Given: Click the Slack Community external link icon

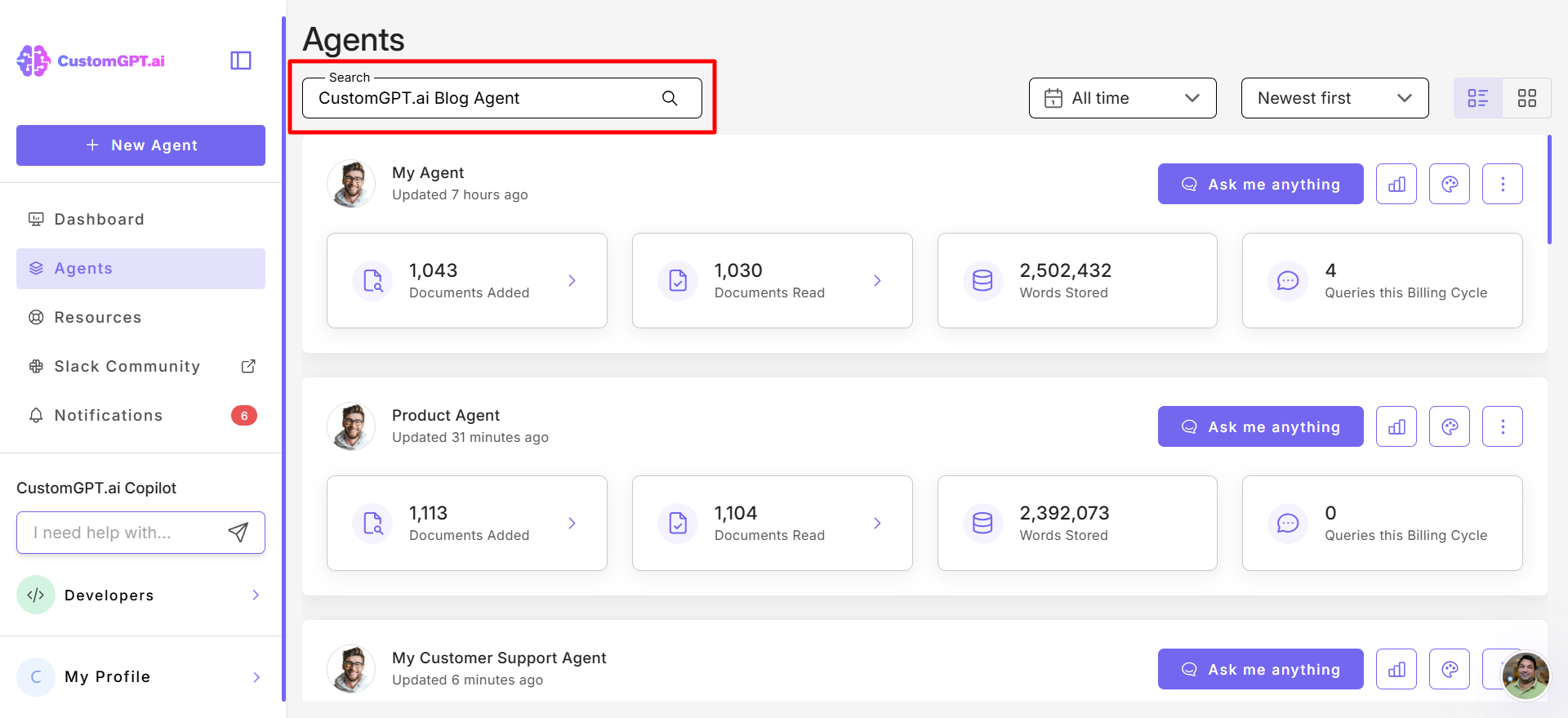Looking at the screenshot, I should tap(249, 366).
